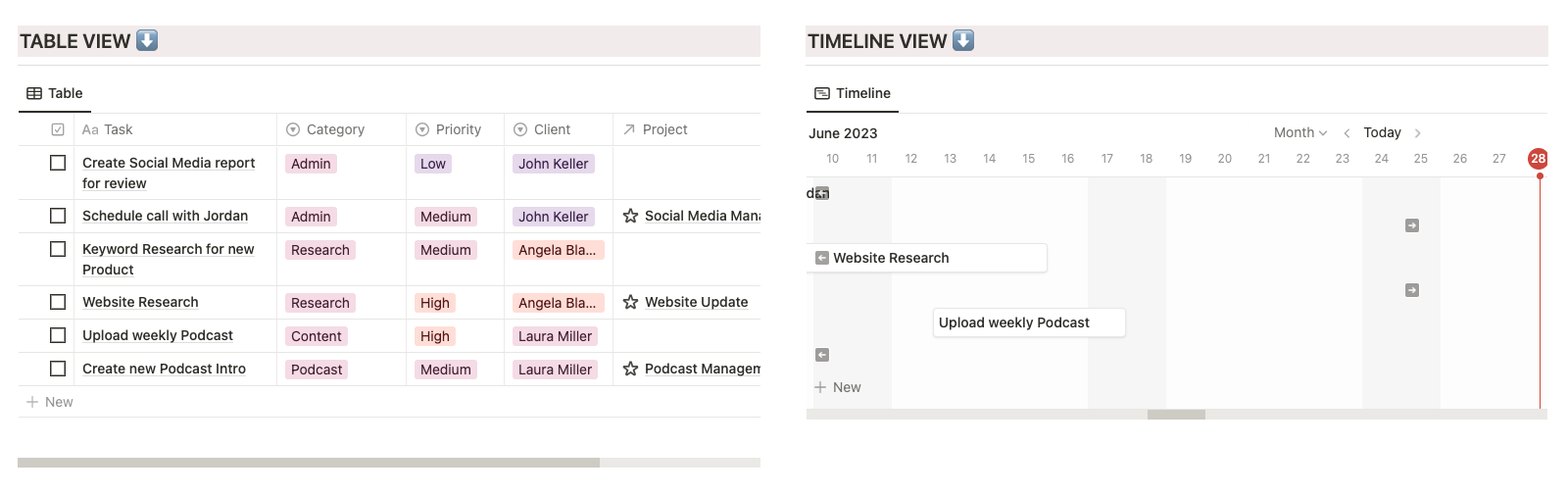Mark Upload weekly Podcast as done
Viewport: 1568px width, 495px height.
click(x=58, y=335)
